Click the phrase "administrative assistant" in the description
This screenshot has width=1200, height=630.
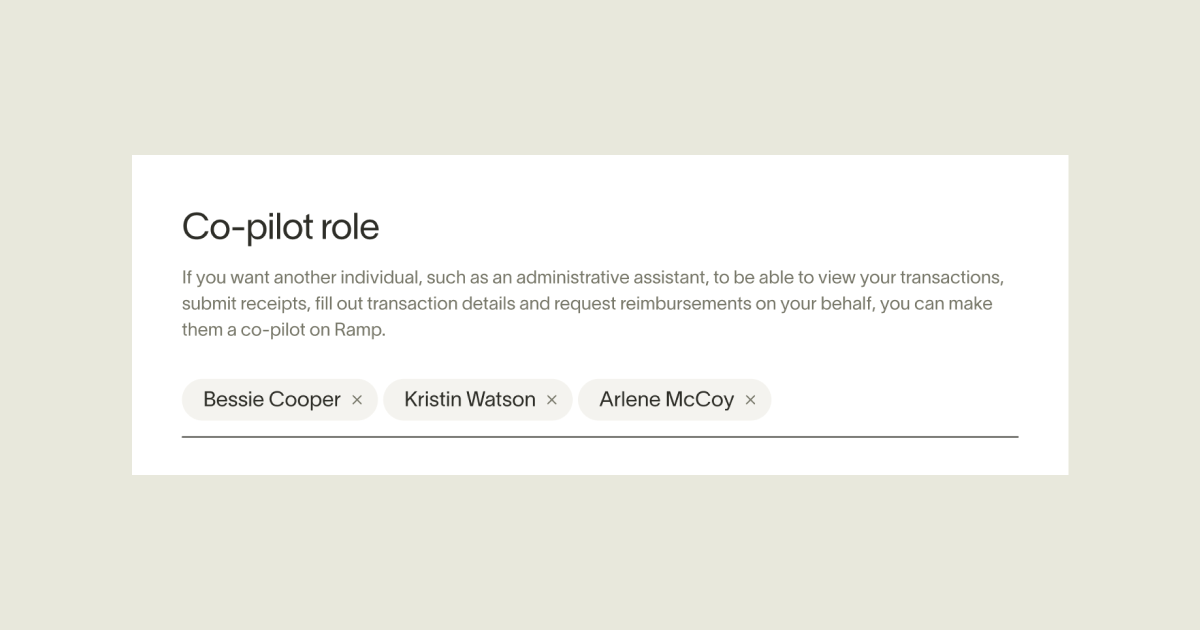click(612, 277)
